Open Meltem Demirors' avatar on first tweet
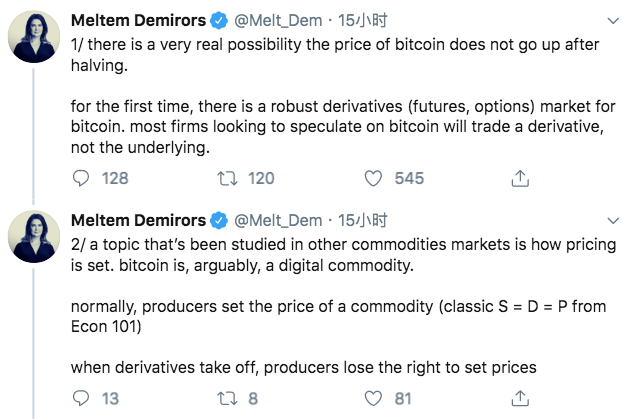This screenshot has height=419, width=635. 34,37
